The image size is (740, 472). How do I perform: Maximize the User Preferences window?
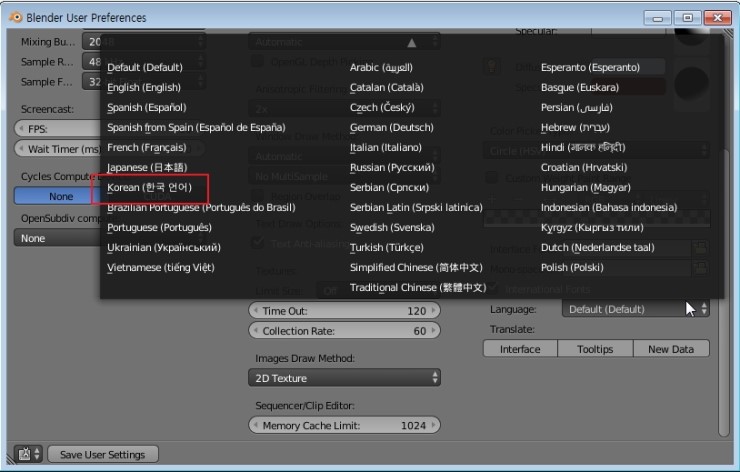[688, 18]
